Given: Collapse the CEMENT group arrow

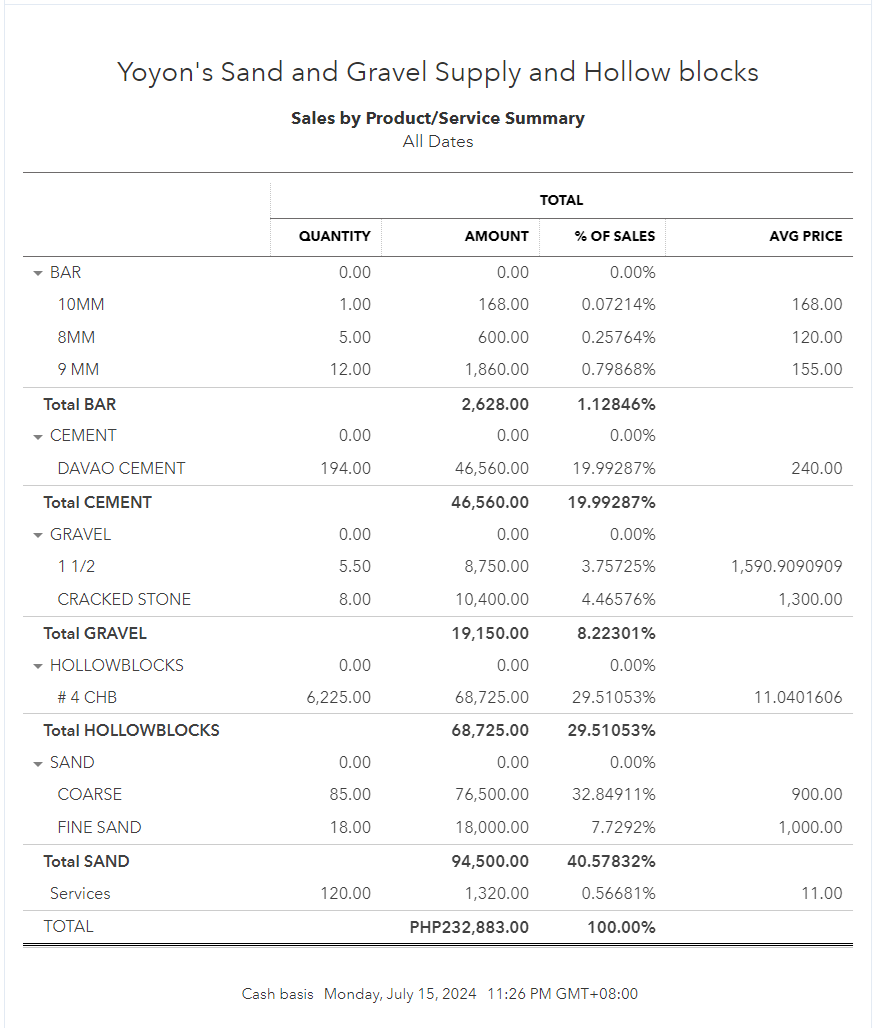Looking at the screenshot, I should click(38, 437).
